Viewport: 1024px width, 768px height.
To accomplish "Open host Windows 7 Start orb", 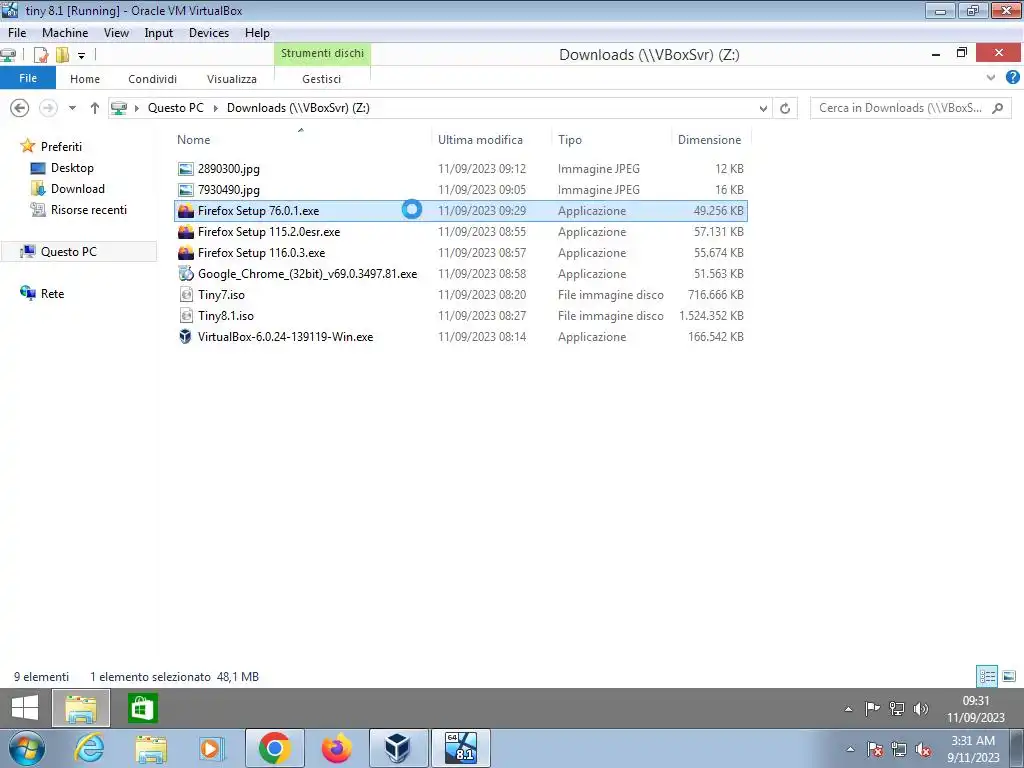I will click(26, 748).
